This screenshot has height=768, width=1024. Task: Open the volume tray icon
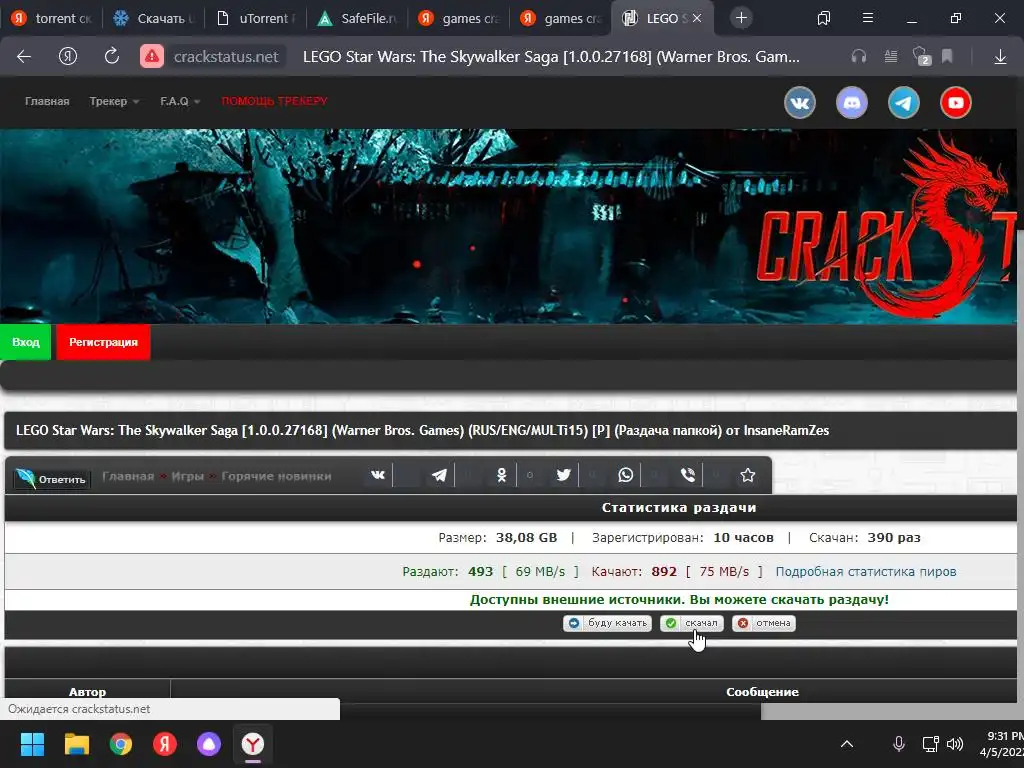pos(955,744)
